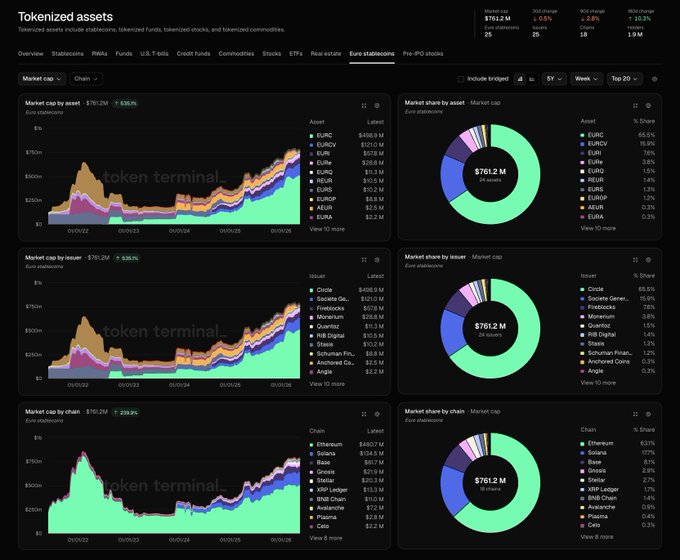Click the asset donut chart center $761.2 M

coord(490,172)
